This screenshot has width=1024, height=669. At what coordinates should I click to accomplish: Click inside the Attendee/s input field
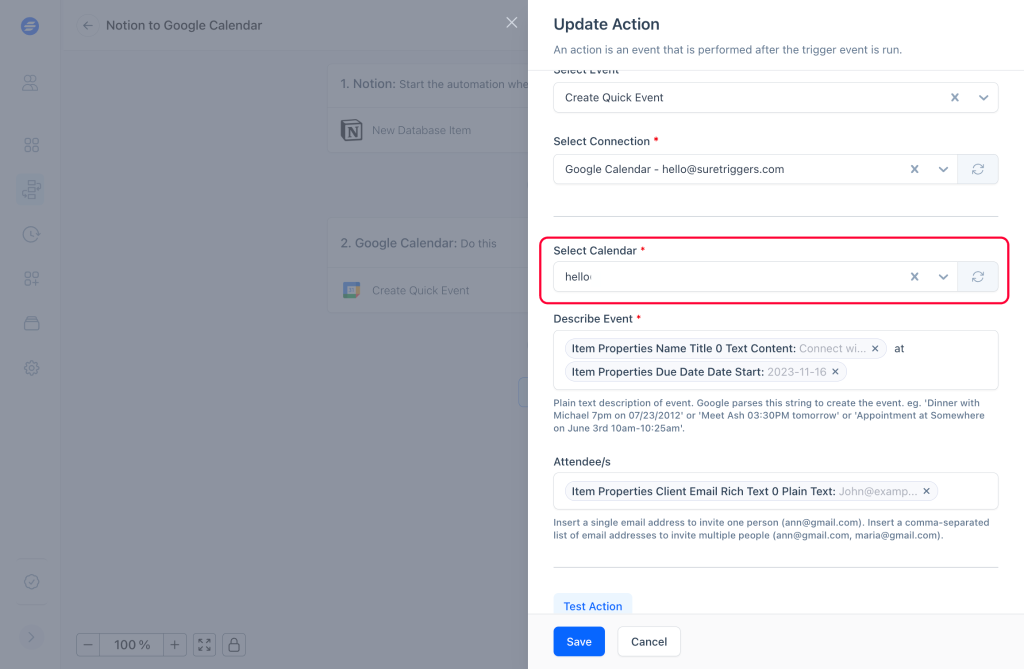pos(967,491)
